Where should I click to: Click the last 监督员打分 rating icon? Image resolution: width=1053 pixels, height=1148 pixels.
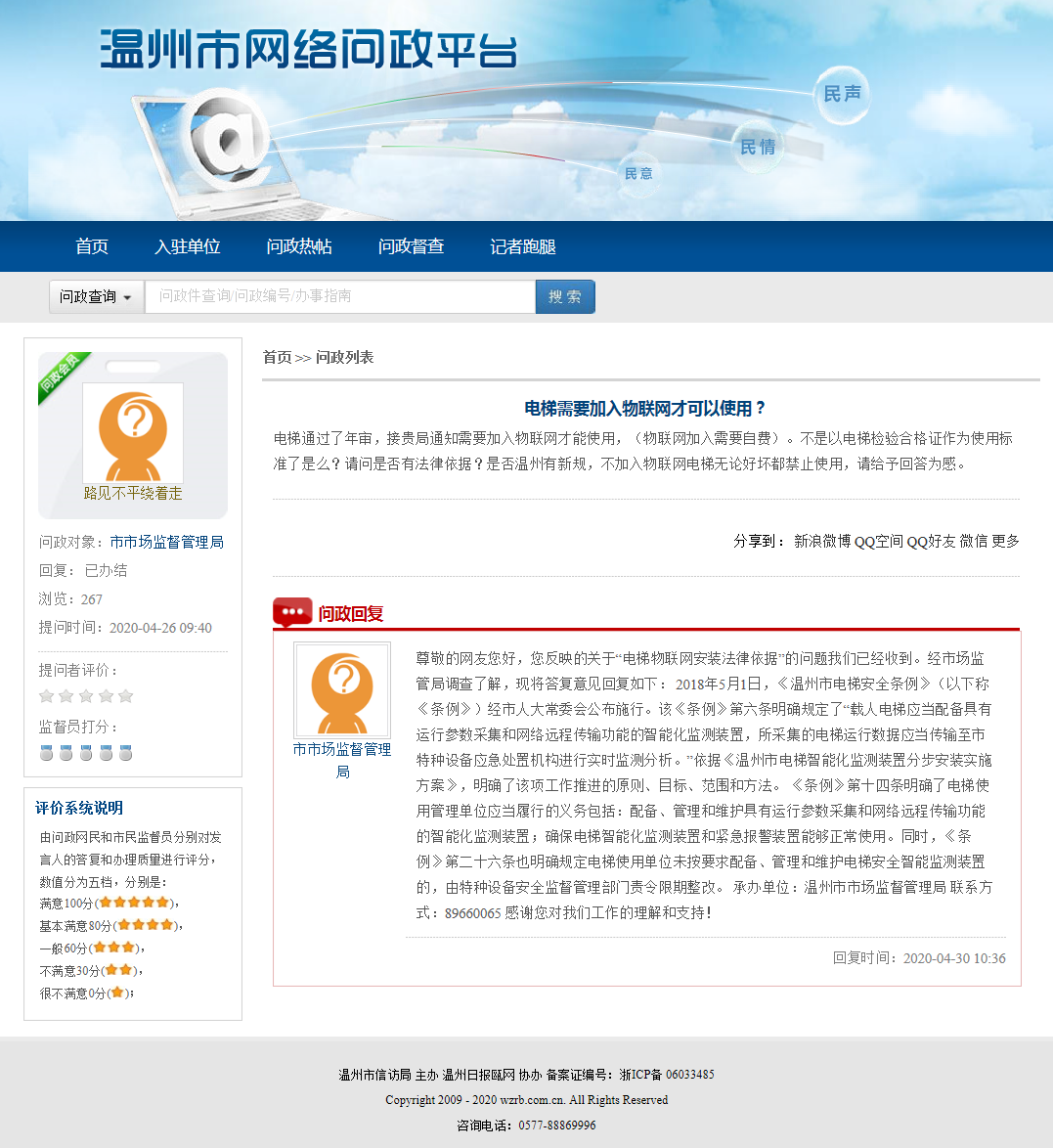coord(125,753)
